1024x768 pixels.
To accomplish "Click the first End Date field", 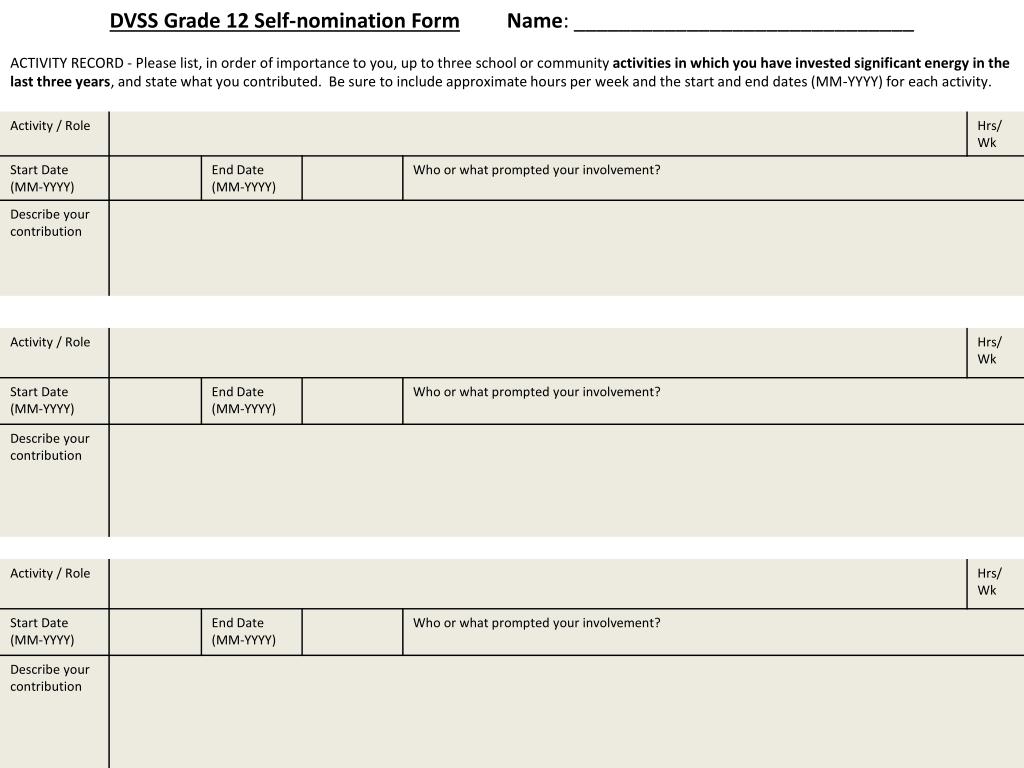I will tap(353, 178).
